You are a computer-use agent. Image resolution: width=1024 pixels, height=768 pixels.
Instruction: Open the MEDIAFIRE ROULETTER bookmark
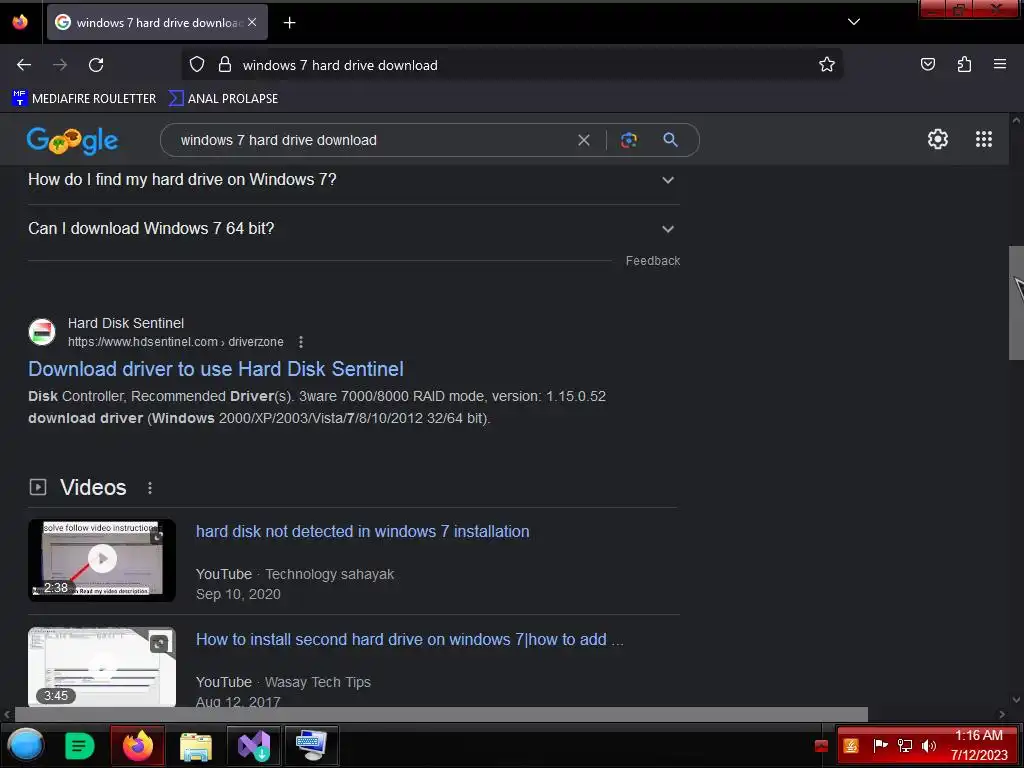tap(84, 99)
